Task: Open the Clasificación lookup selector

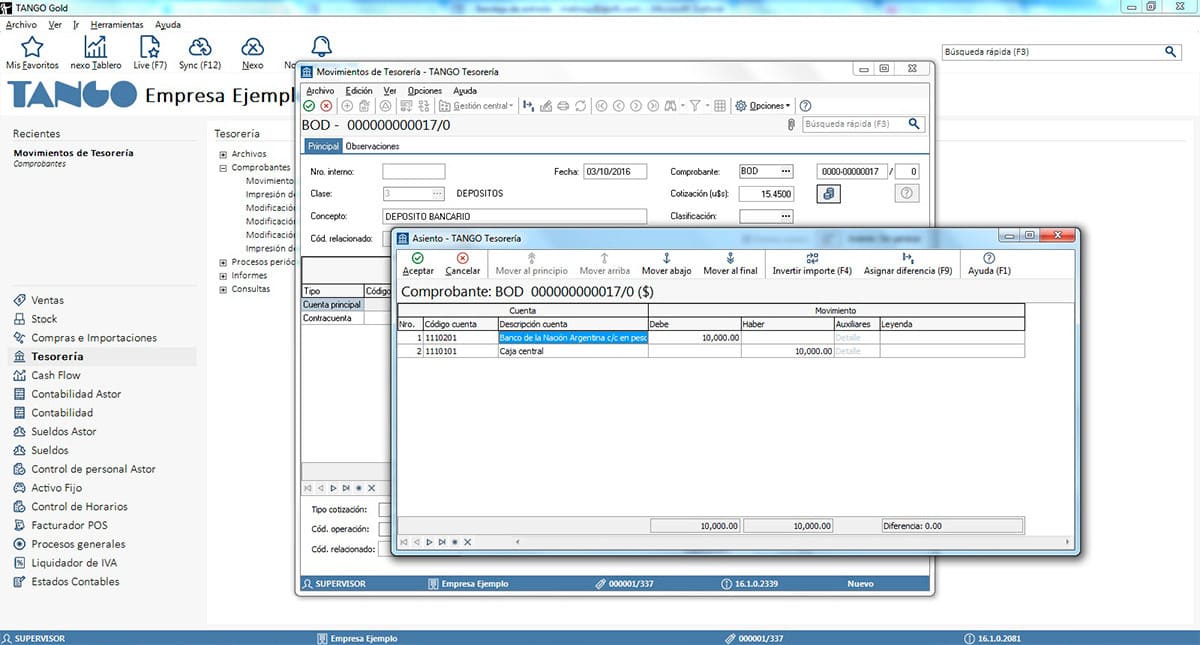Action: pos(786,216)
